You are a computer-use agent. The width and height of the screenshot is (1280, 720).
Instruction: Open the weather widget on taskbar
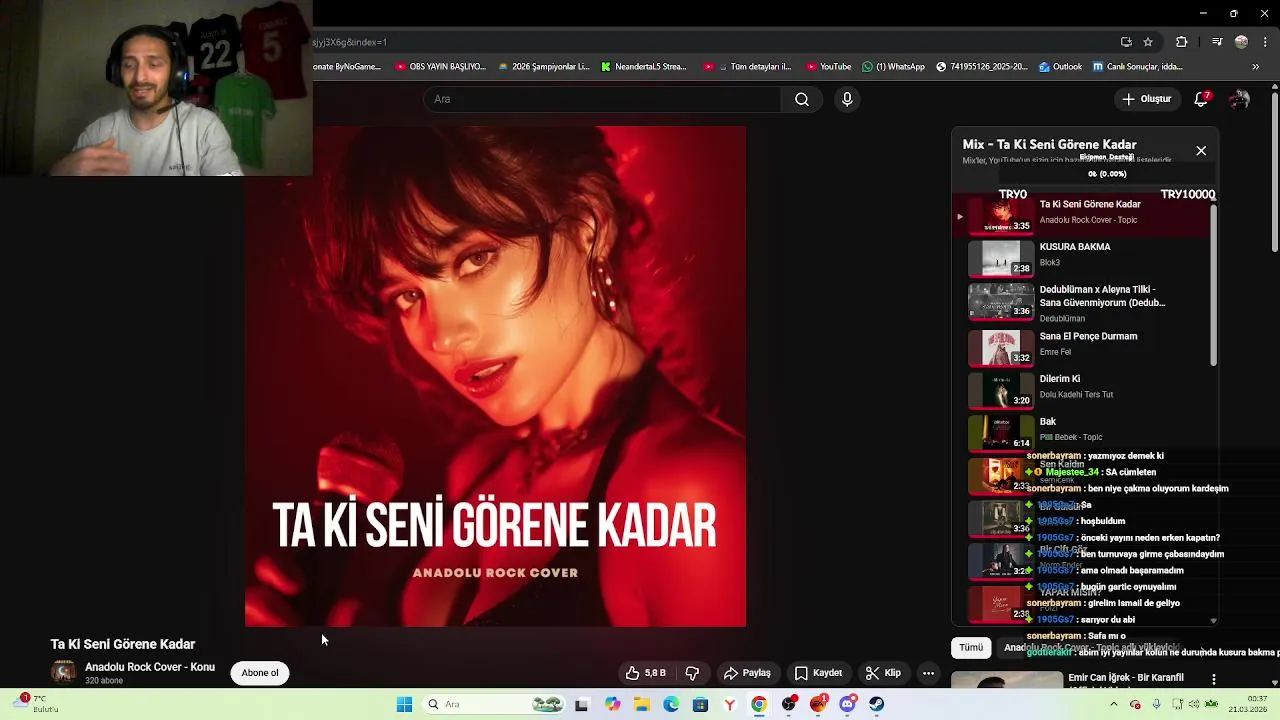tap(34, 704)
